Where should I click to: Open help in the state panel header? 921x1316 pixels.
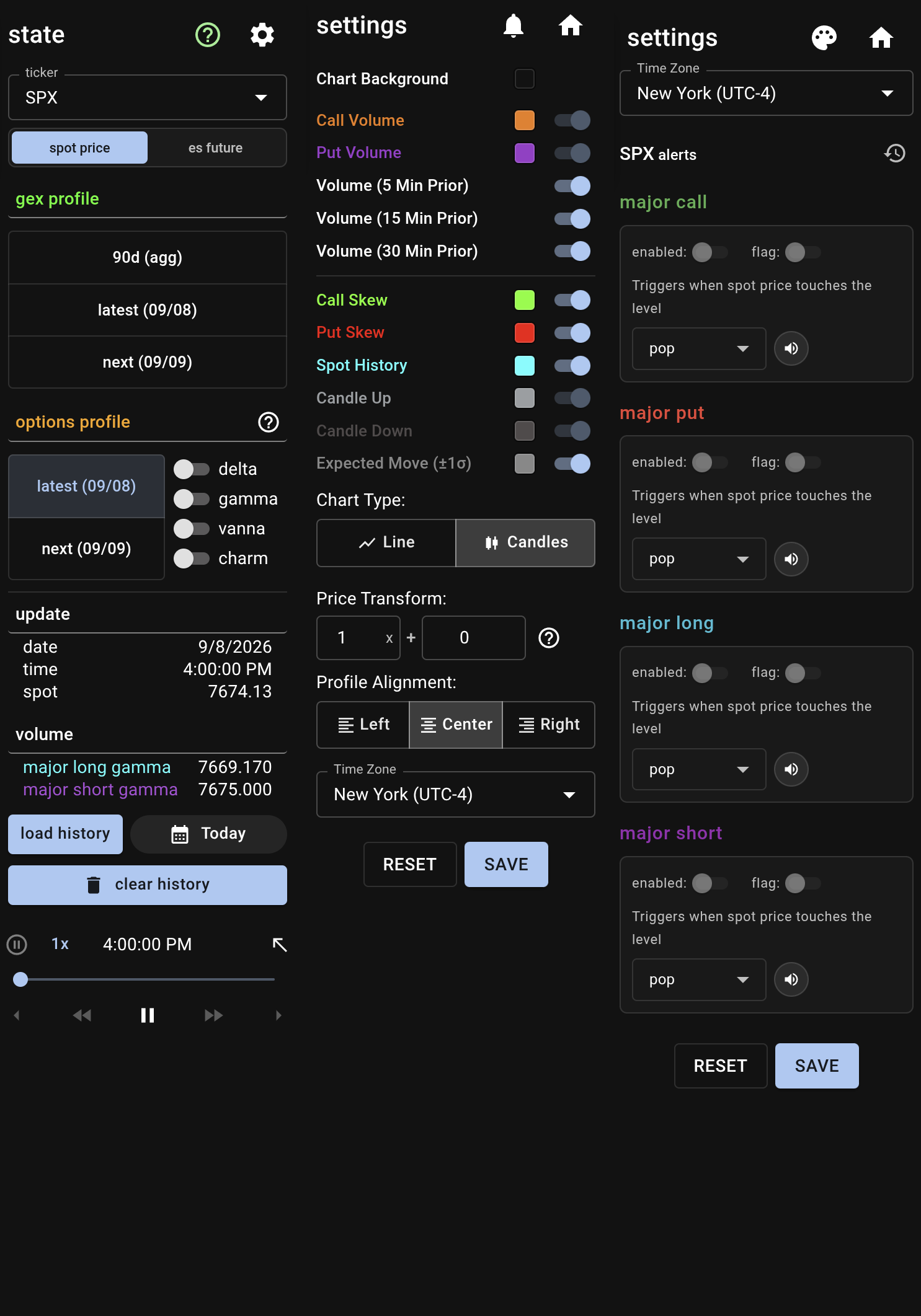point(208,35)
